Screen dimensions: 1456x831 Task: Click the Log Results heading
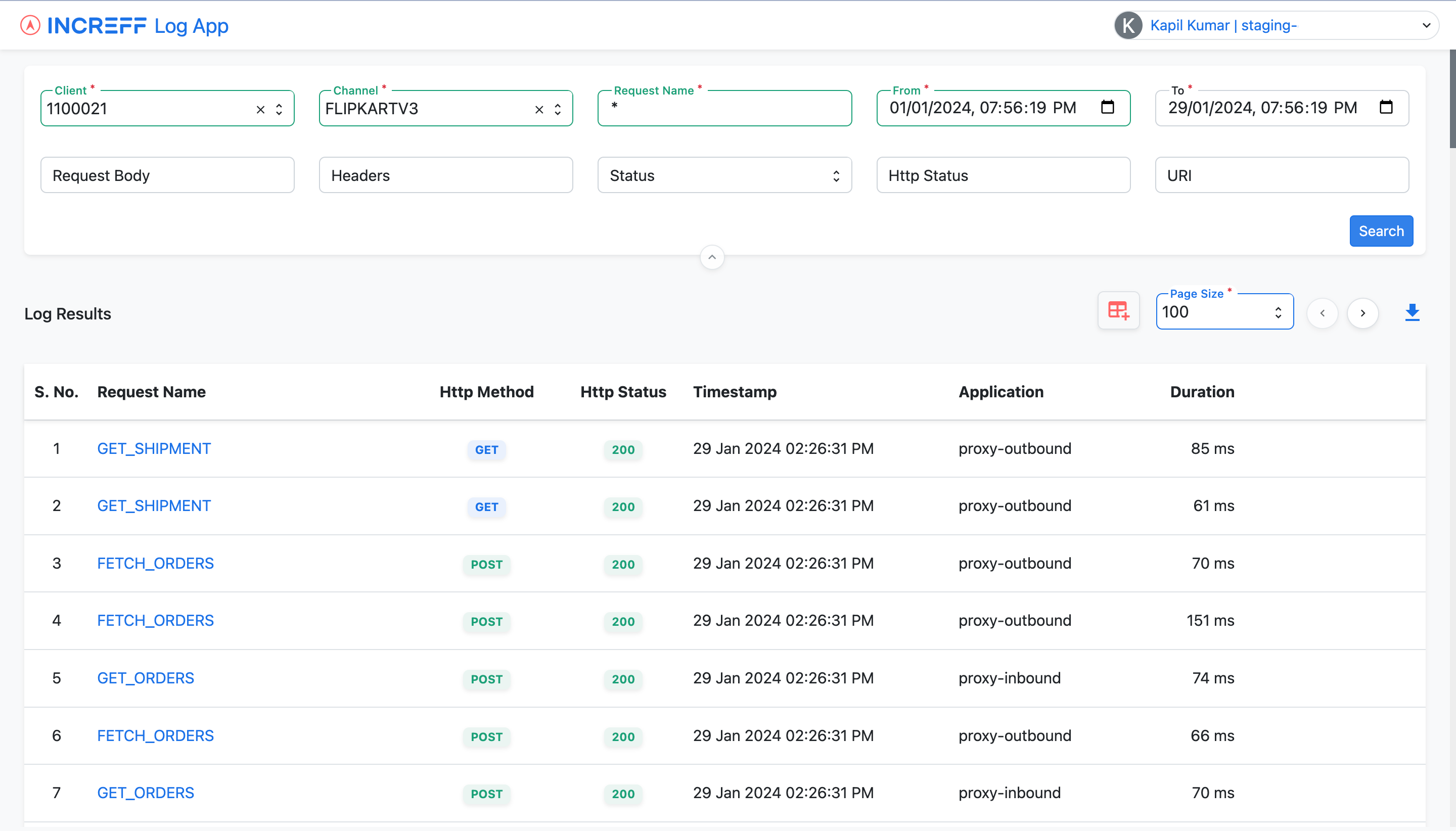click(x=67, y=313)
